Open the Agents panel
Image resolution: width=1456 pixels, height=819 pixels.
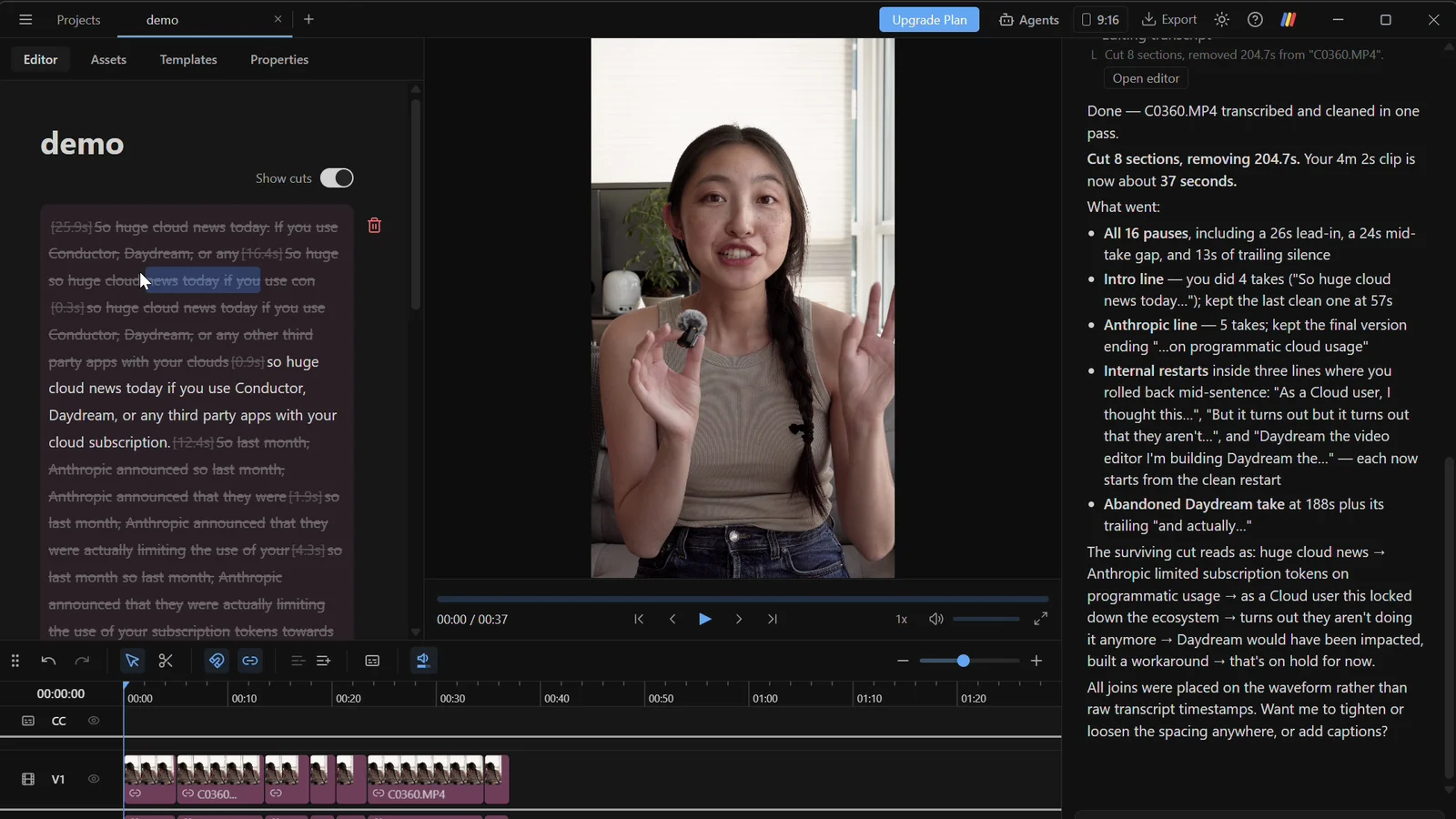point(1028,19)
